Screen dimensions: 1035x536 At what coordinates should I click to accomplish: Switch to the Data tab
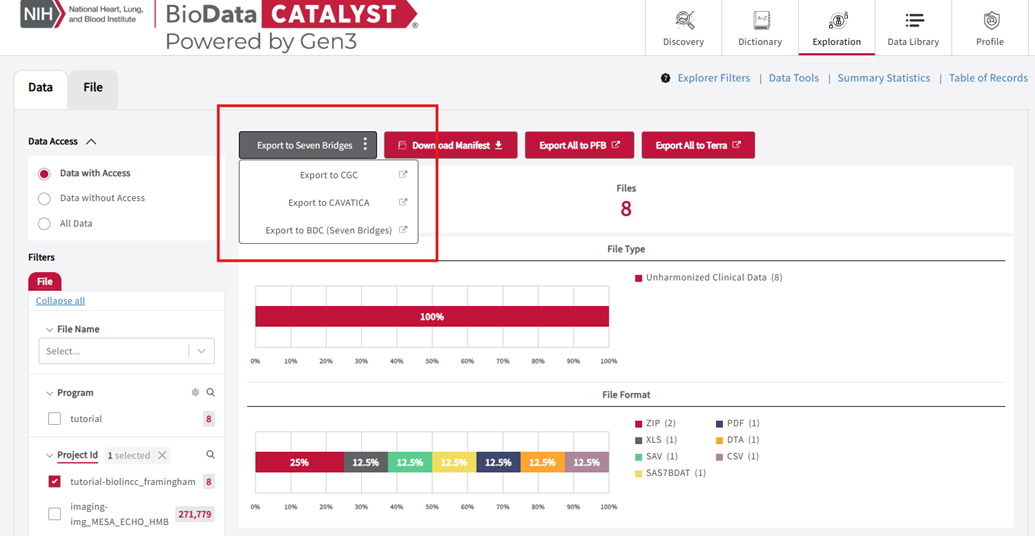click(x=40, y=89)
